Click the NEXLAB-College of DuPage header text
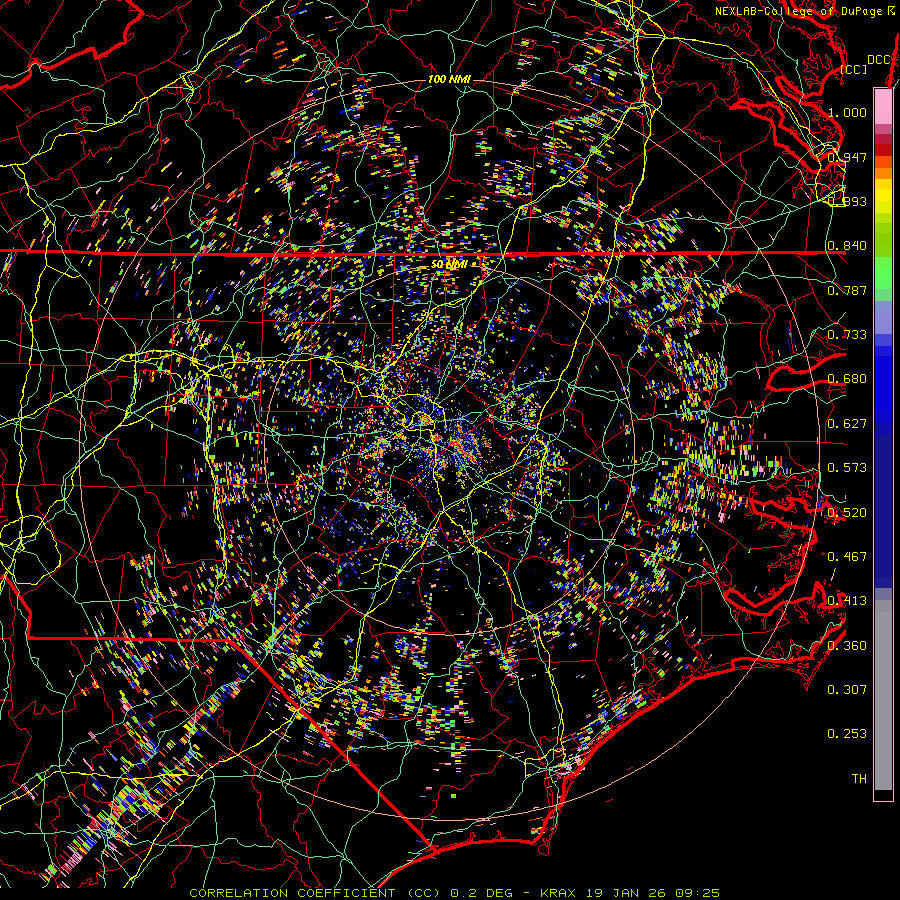Screen dimensions: 900x900 (799, 11)
